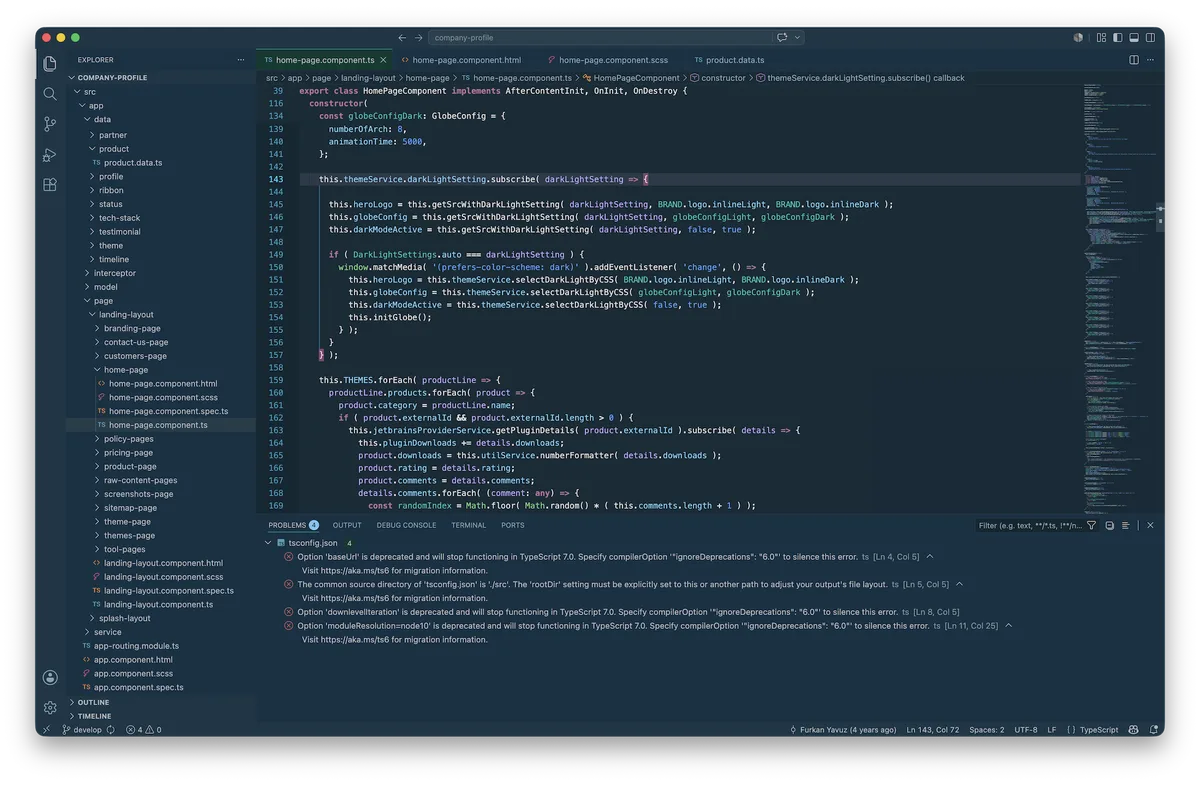Screen dimensions: 1200x787
Task: Open the TERMINAL panel tab
Action: [468, 525]
